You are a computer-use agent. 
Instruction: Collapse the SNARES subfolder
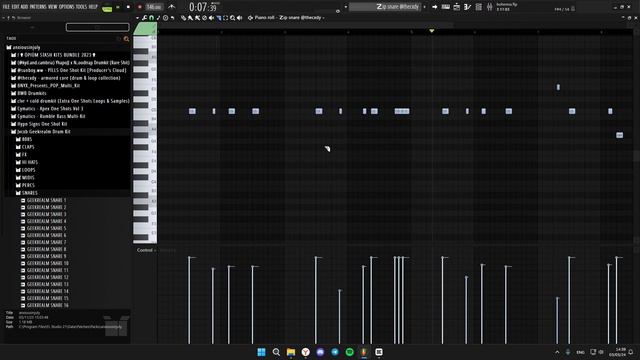[27, 193]
